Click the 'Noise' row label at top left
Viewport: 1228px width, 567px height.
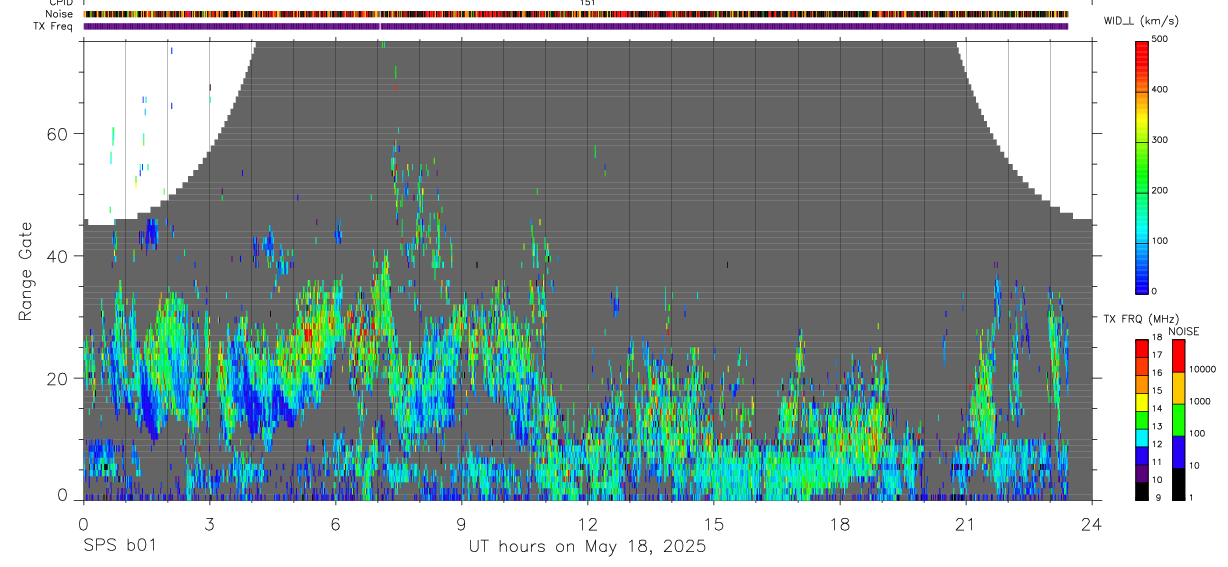pos(61,14)
